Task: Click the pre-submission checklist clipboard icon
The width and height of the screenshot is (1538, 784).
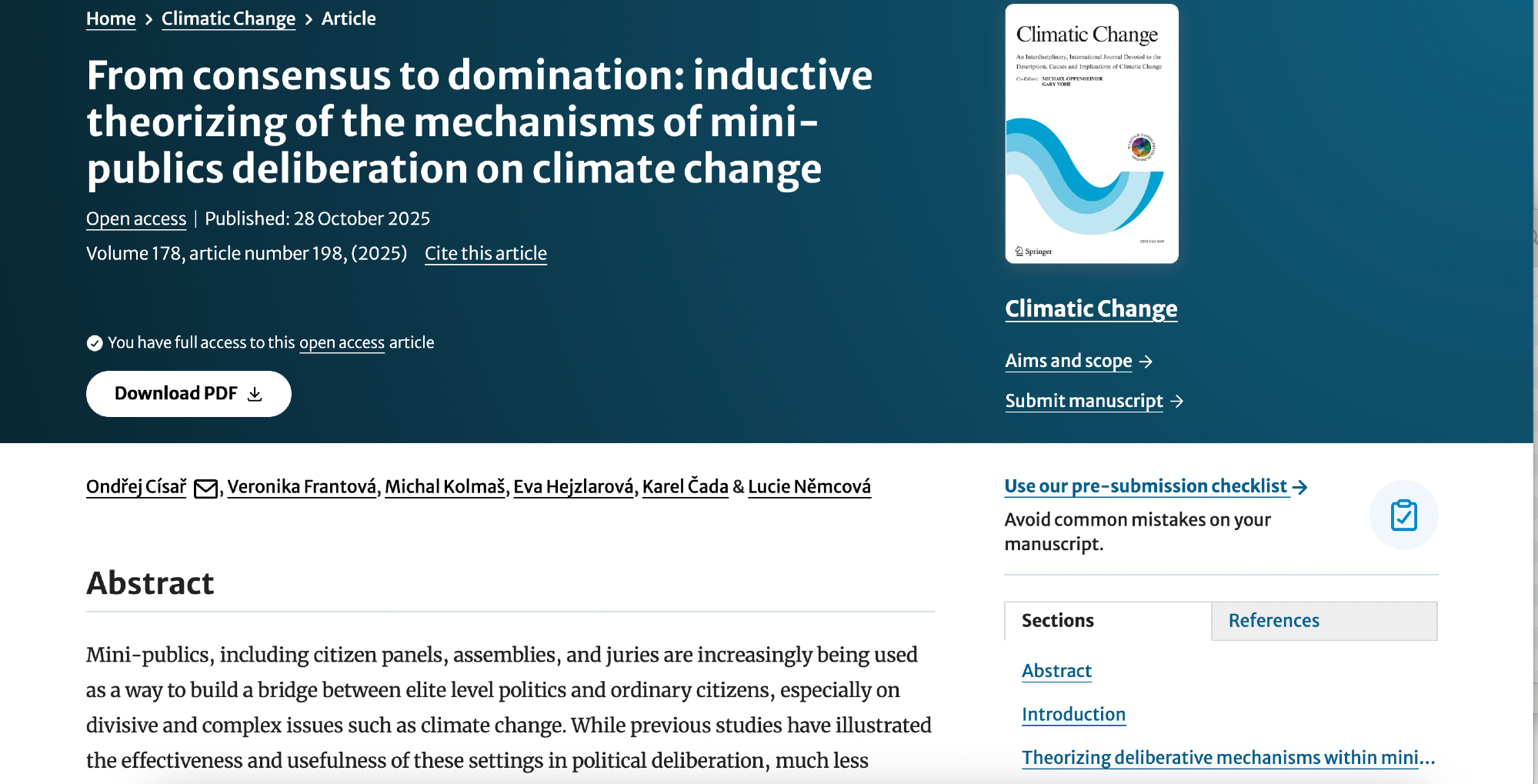Action: [x=1403, y=515]
